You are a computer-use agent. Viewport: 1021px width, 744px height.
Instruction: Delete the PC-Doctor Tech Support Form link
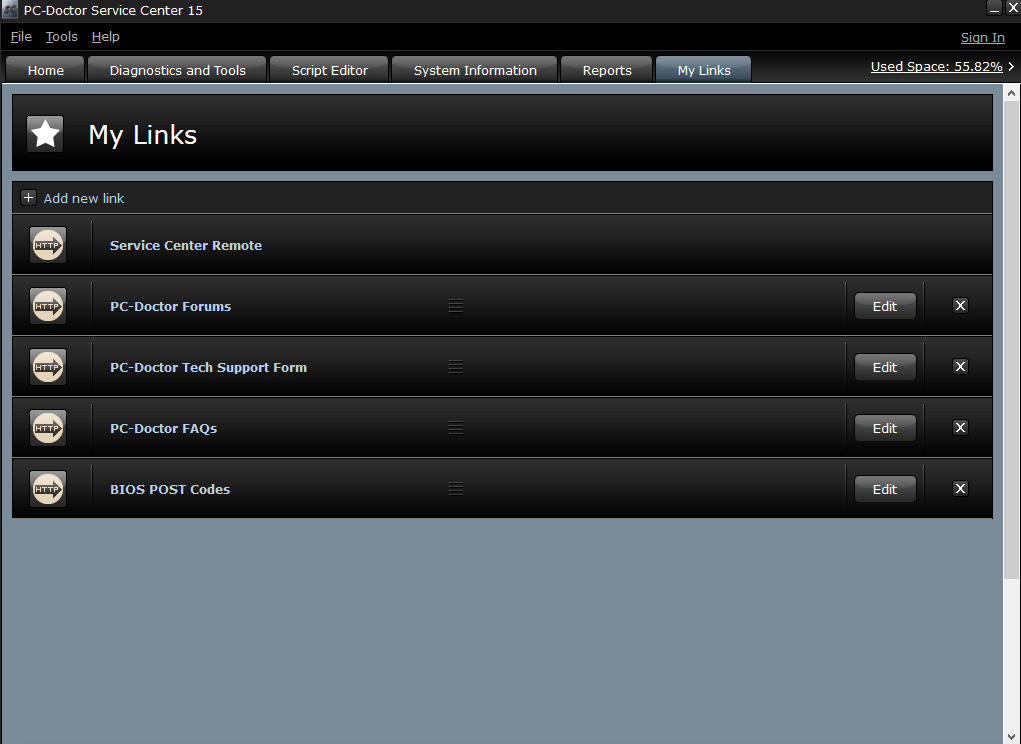(960, 367)
